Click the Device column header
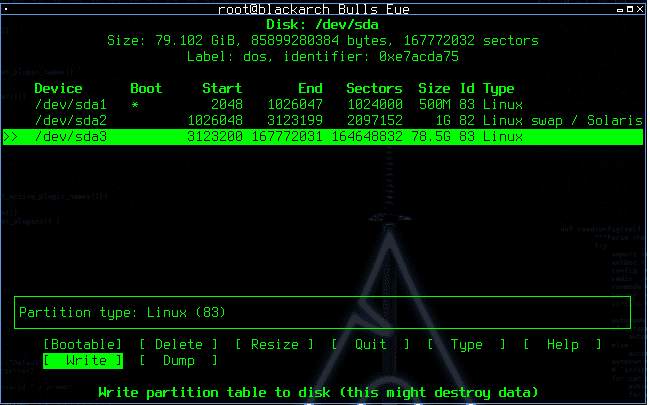This screenshot has width=650, height=405. 59,89
